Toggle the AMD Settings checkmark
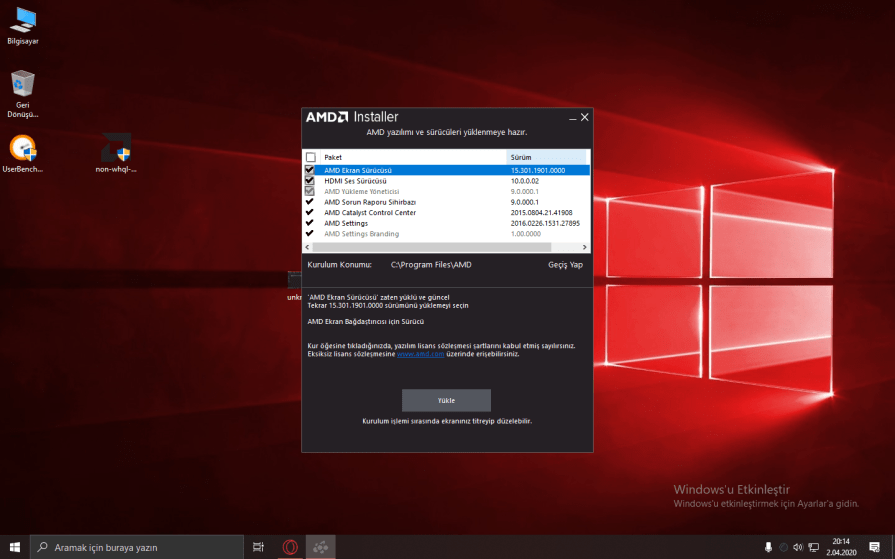This screenshot has height=559, width=895. pos(309,223)
